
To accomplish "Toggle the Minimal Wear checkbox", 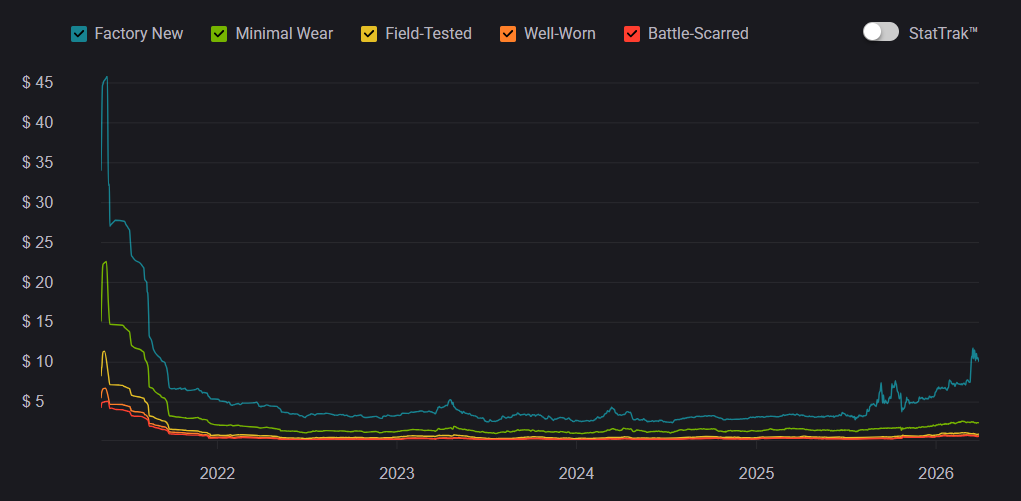I will coord(220,34).
